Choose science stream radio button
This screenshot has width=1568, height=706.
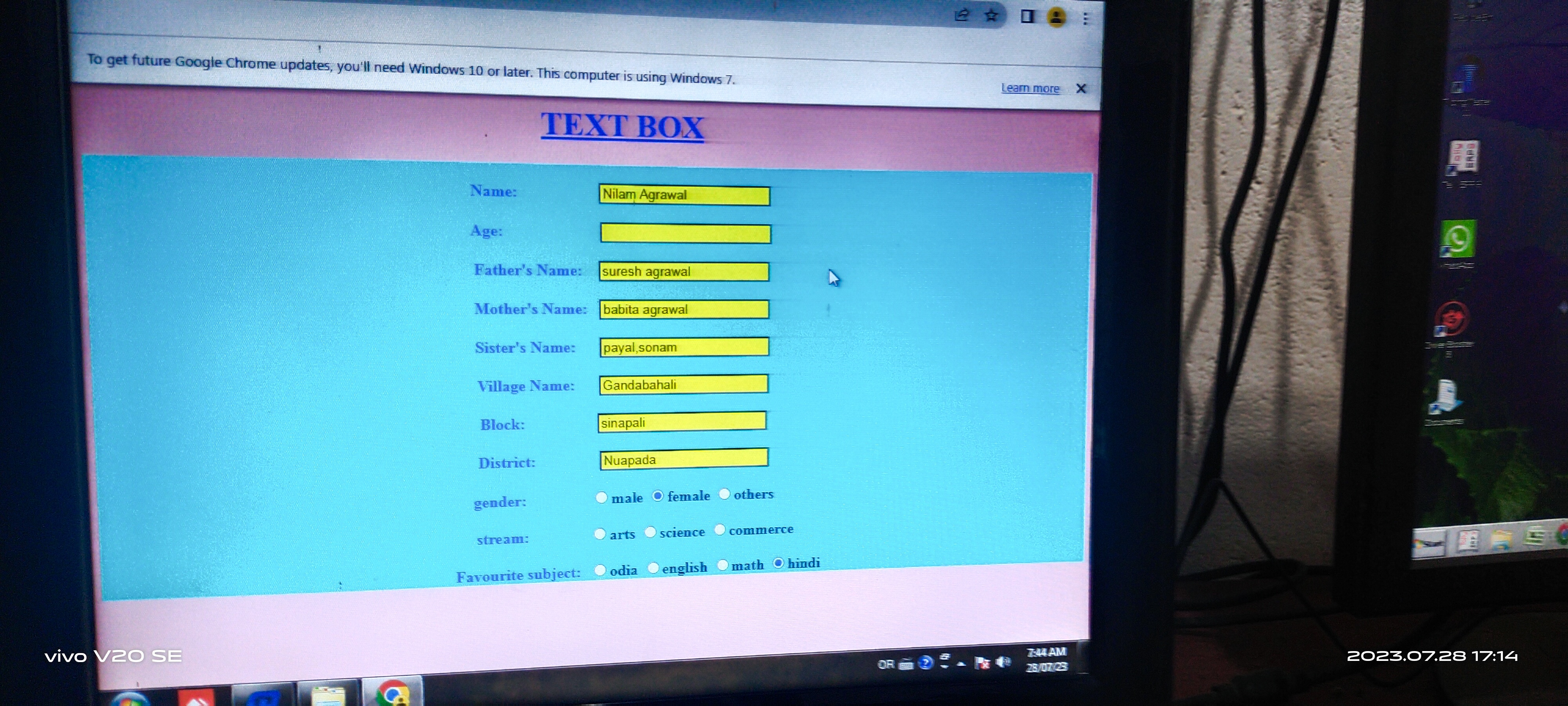pyautogui.click(x=650, y=532)
